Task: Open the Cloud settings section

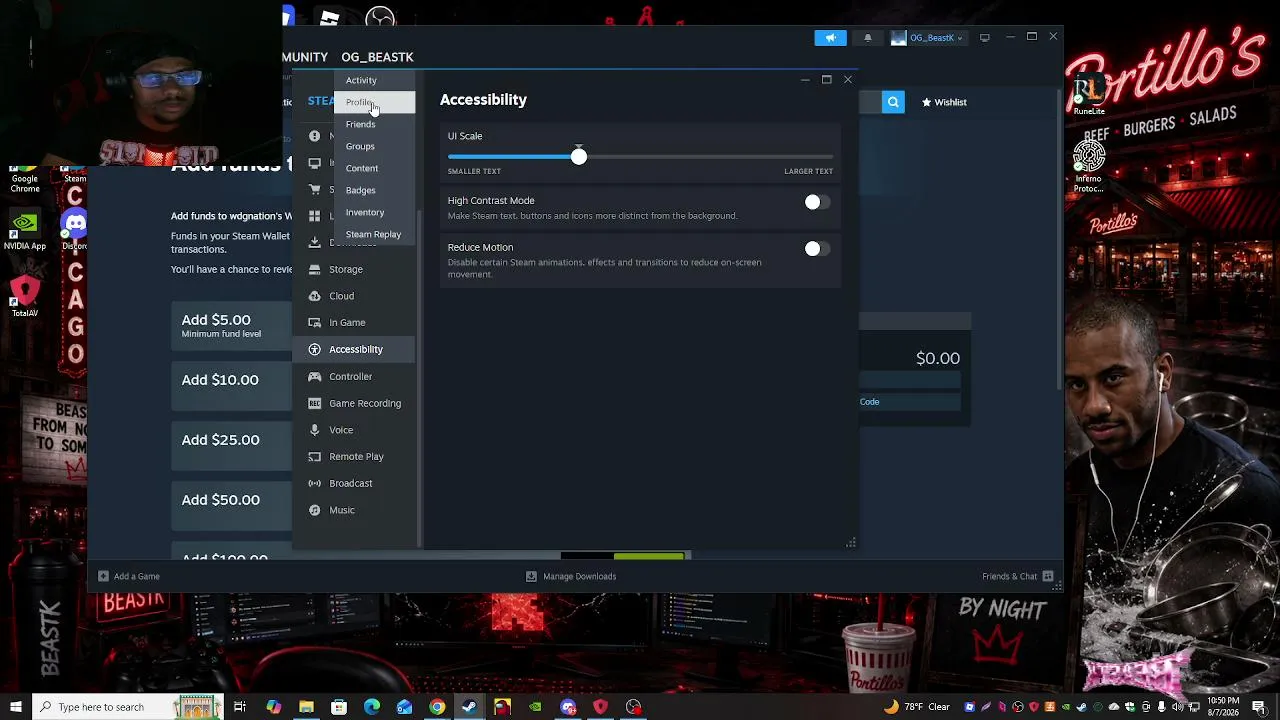Action: [x=356, y=296]
